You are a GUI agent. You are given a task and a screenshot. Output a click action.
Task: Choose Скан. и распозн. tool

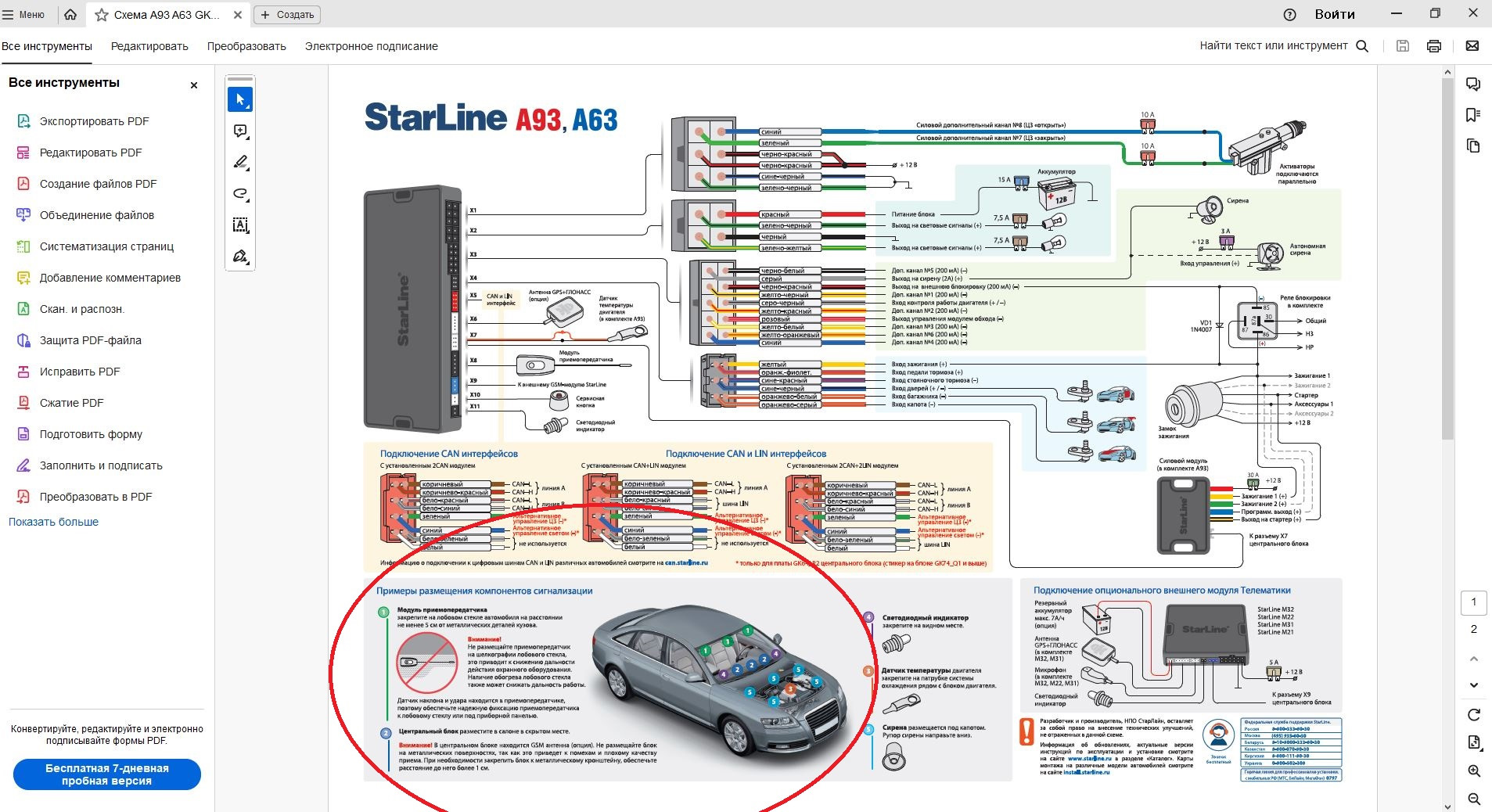tap(82, 309)
